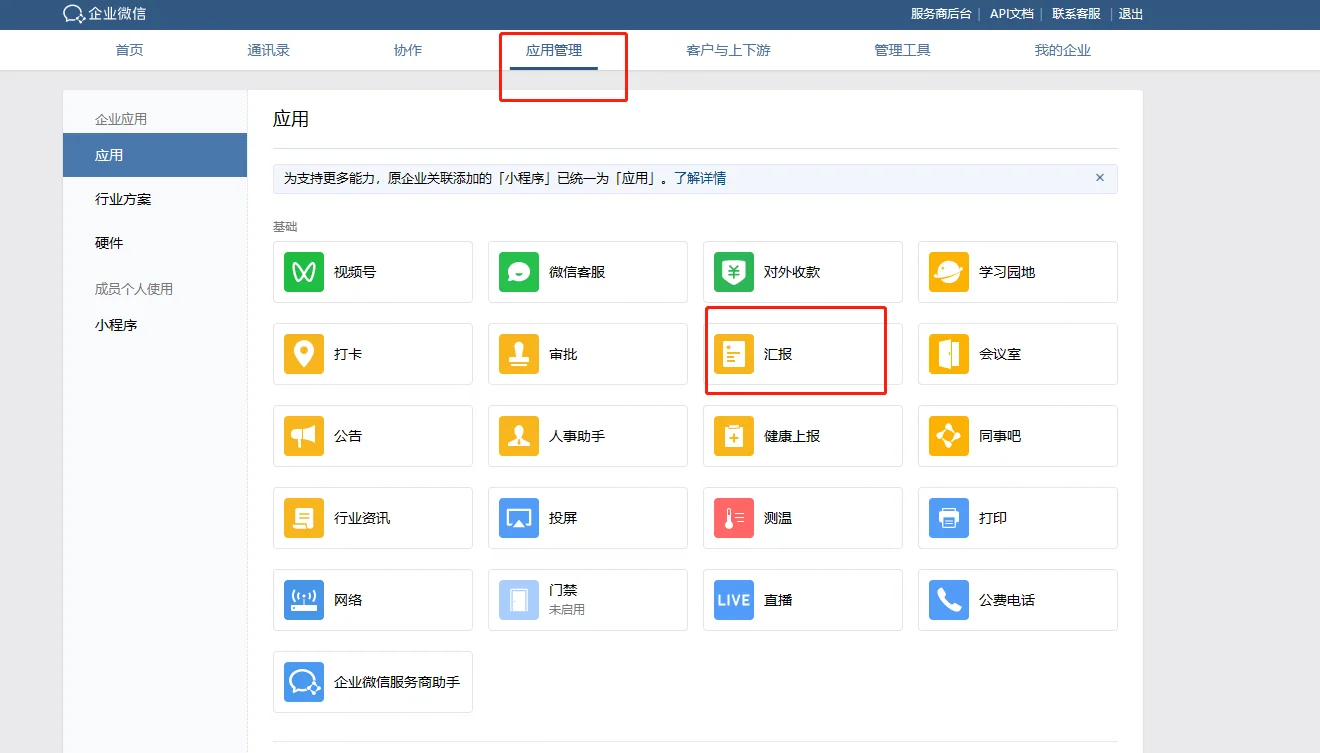Click the 公告 megaphone icon

tap(304, 436)
